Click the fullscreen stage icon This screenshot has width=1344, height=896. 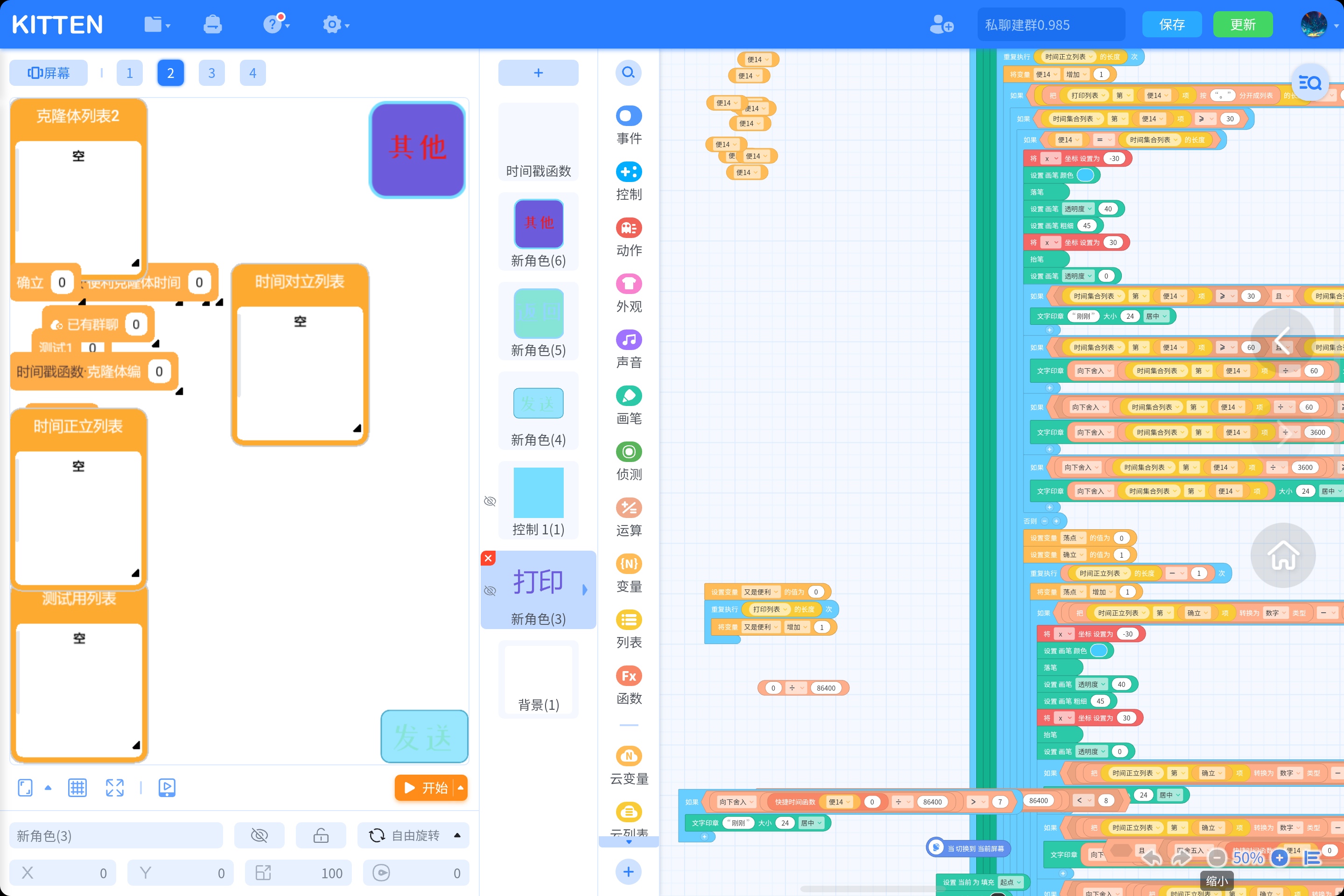[115, 788]
